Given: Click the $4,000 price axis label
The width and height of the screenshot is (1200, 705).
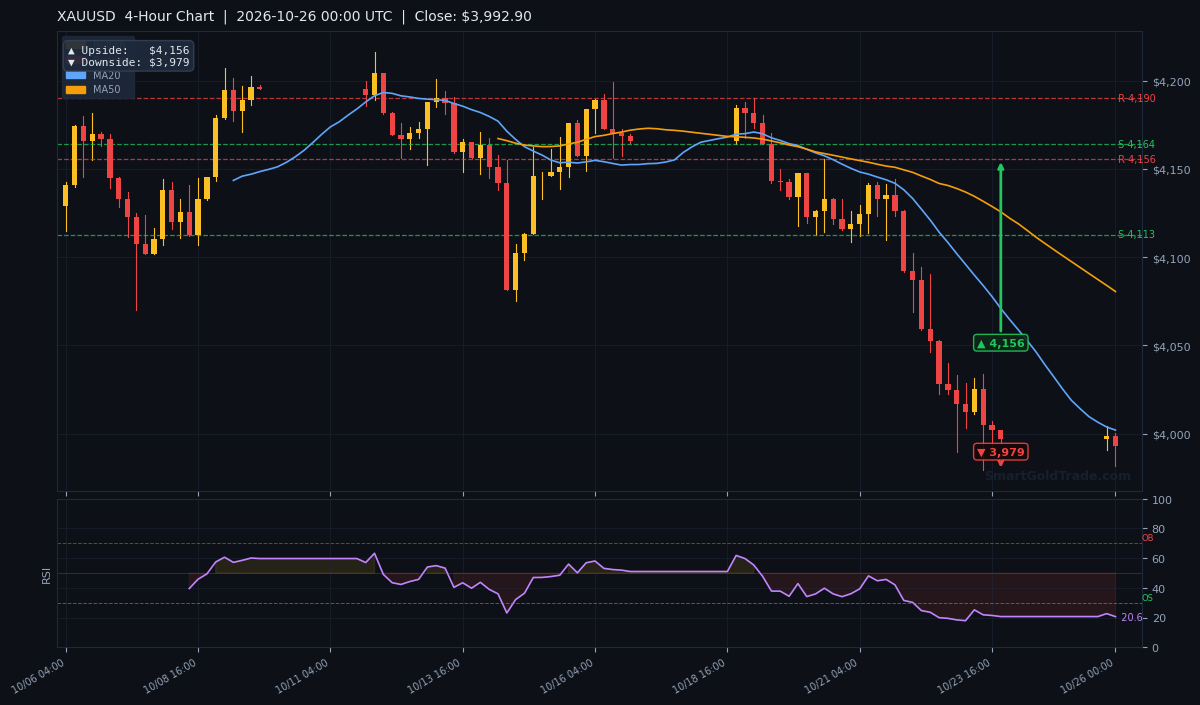Looking at the screenshot, I should [1171, 434].
